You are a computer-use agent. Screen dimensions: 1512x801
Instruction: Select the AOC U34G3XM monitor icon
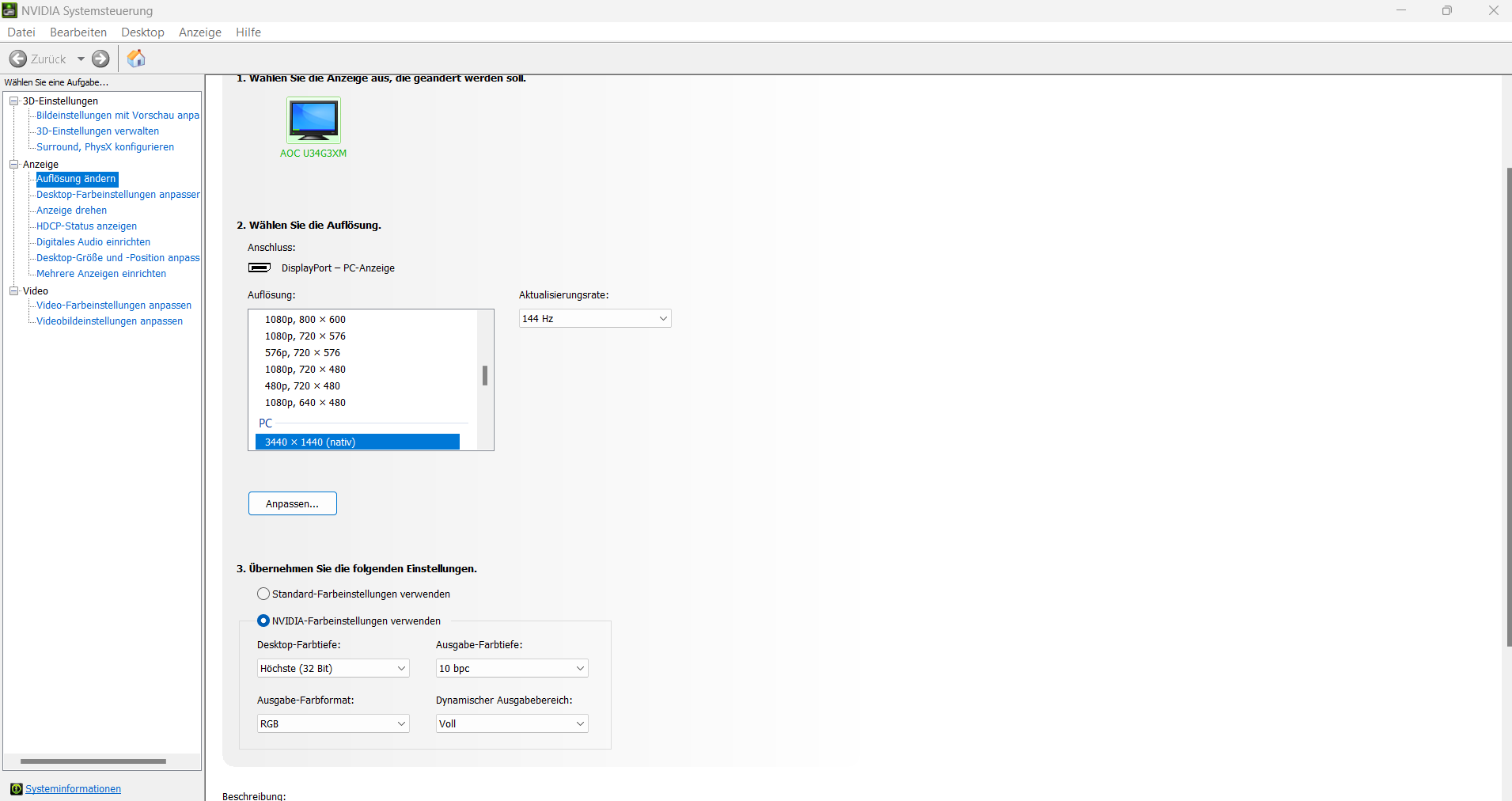click(313, 120)
